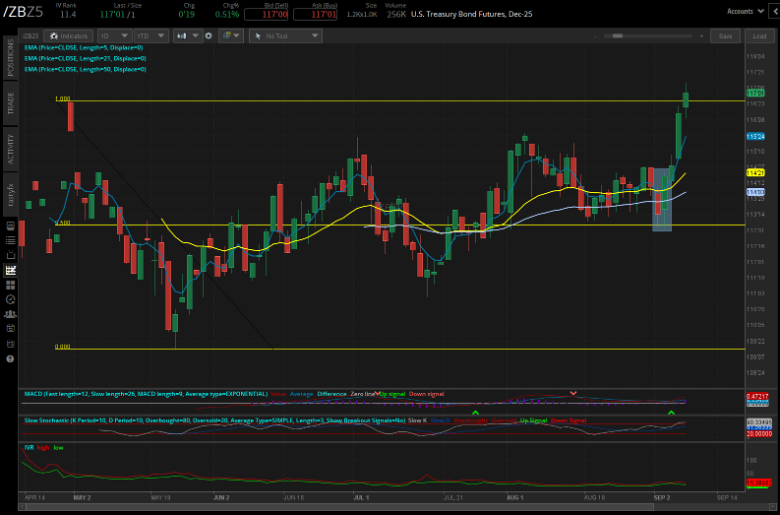Select EMA Length=21 study label
Viewport: 780px width, 515px height.
point(85,59)
